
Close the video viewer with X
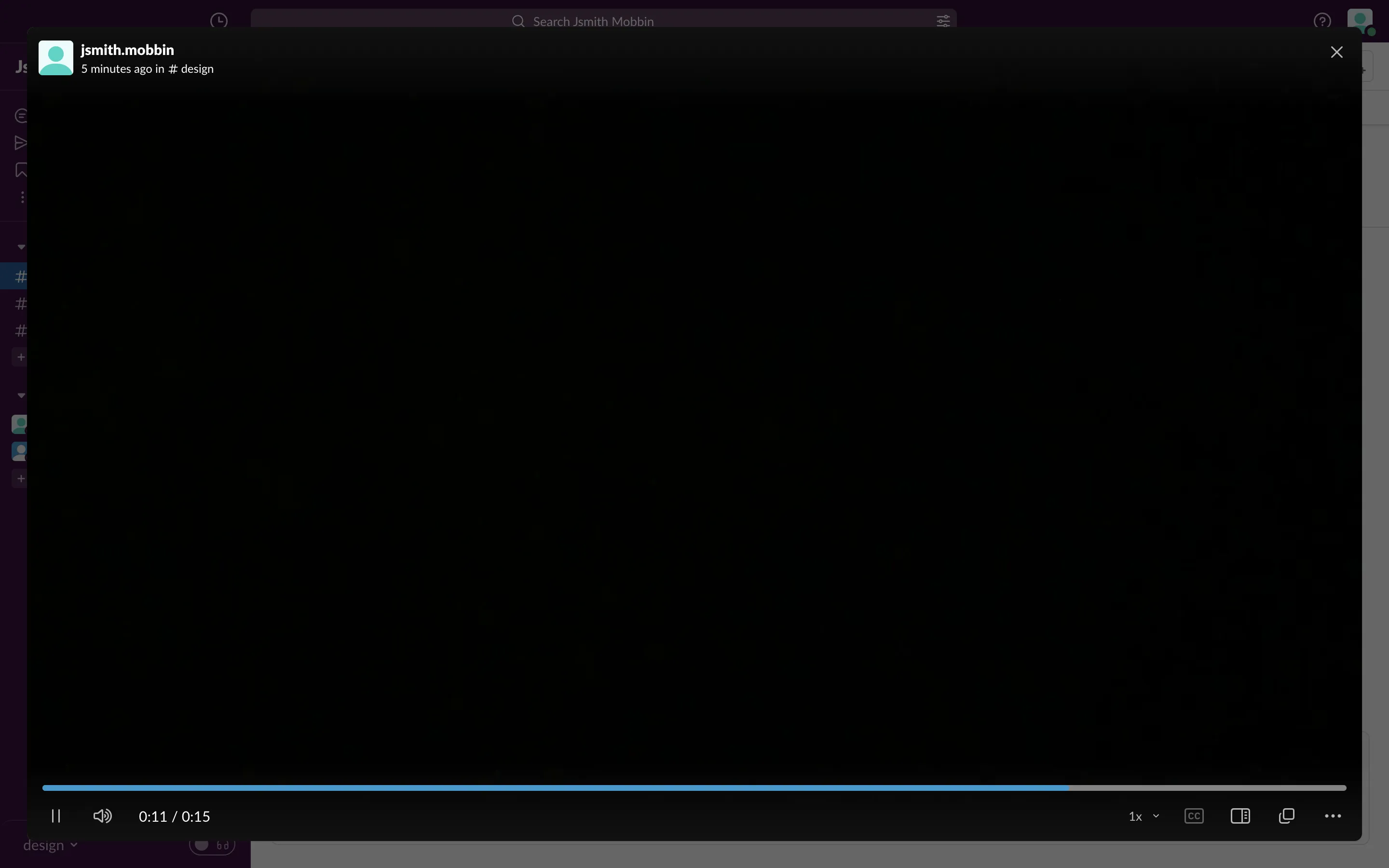(1336, 52)
